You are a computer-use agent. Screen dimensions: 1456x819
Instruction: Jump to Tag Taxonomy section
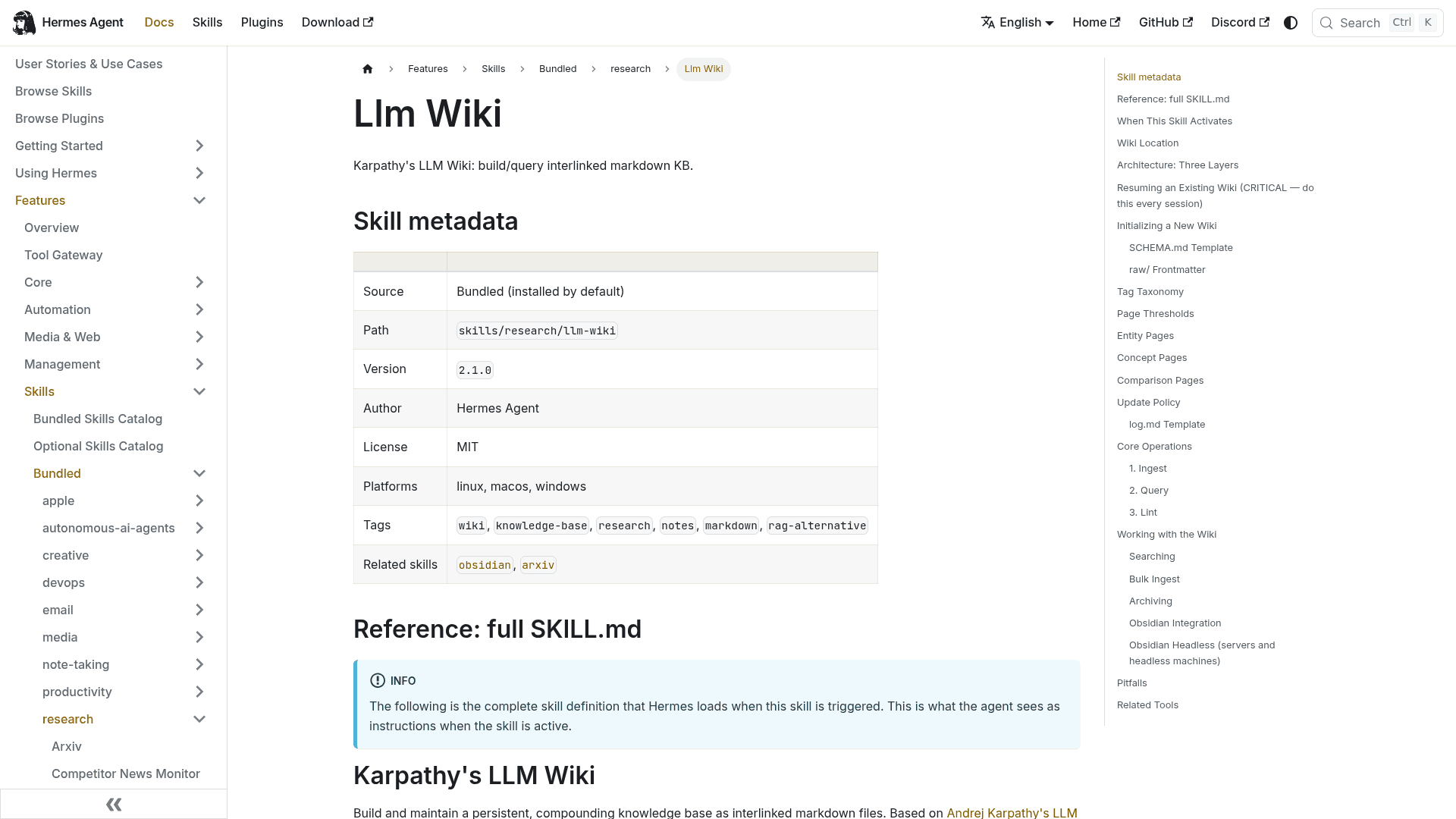point(1150,292)
